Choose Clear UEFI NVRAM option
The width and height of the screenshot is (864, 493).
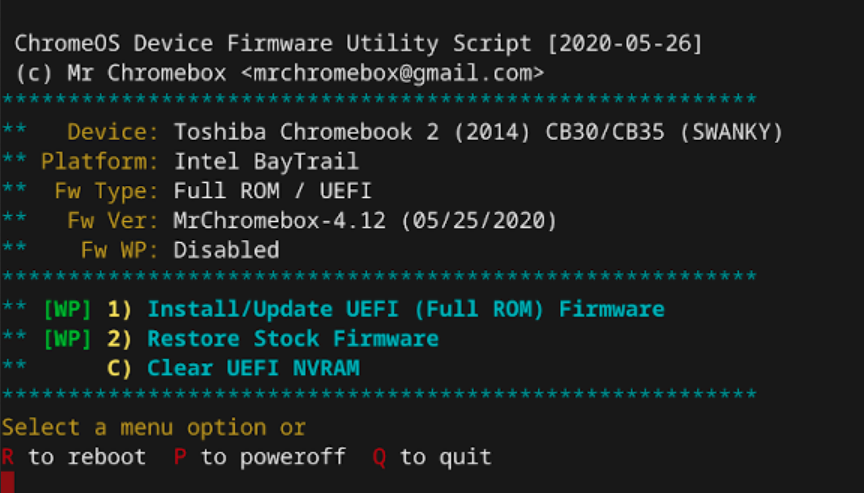coord(253,368)
